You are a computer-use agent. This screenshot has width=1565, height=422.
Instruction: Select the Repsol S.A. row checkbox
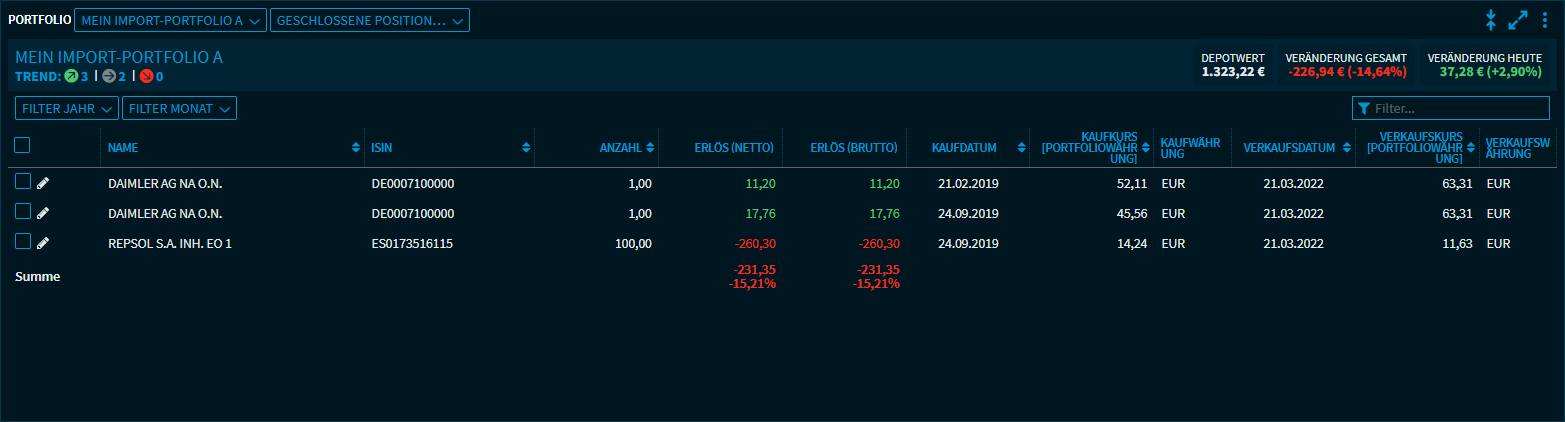pyautogui.click(x=22, y=242)
